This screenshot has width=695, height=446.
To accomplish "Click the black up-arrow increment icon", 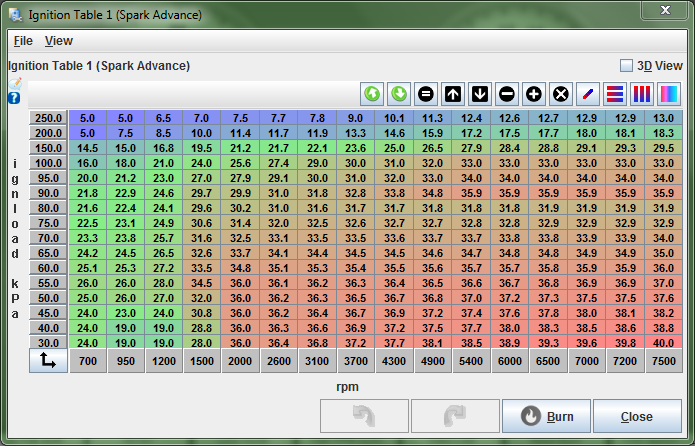I will point(453,94).
